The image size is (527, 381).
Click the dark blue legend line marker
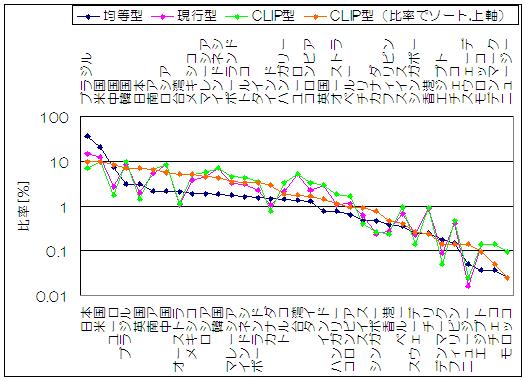coord(88,16)
